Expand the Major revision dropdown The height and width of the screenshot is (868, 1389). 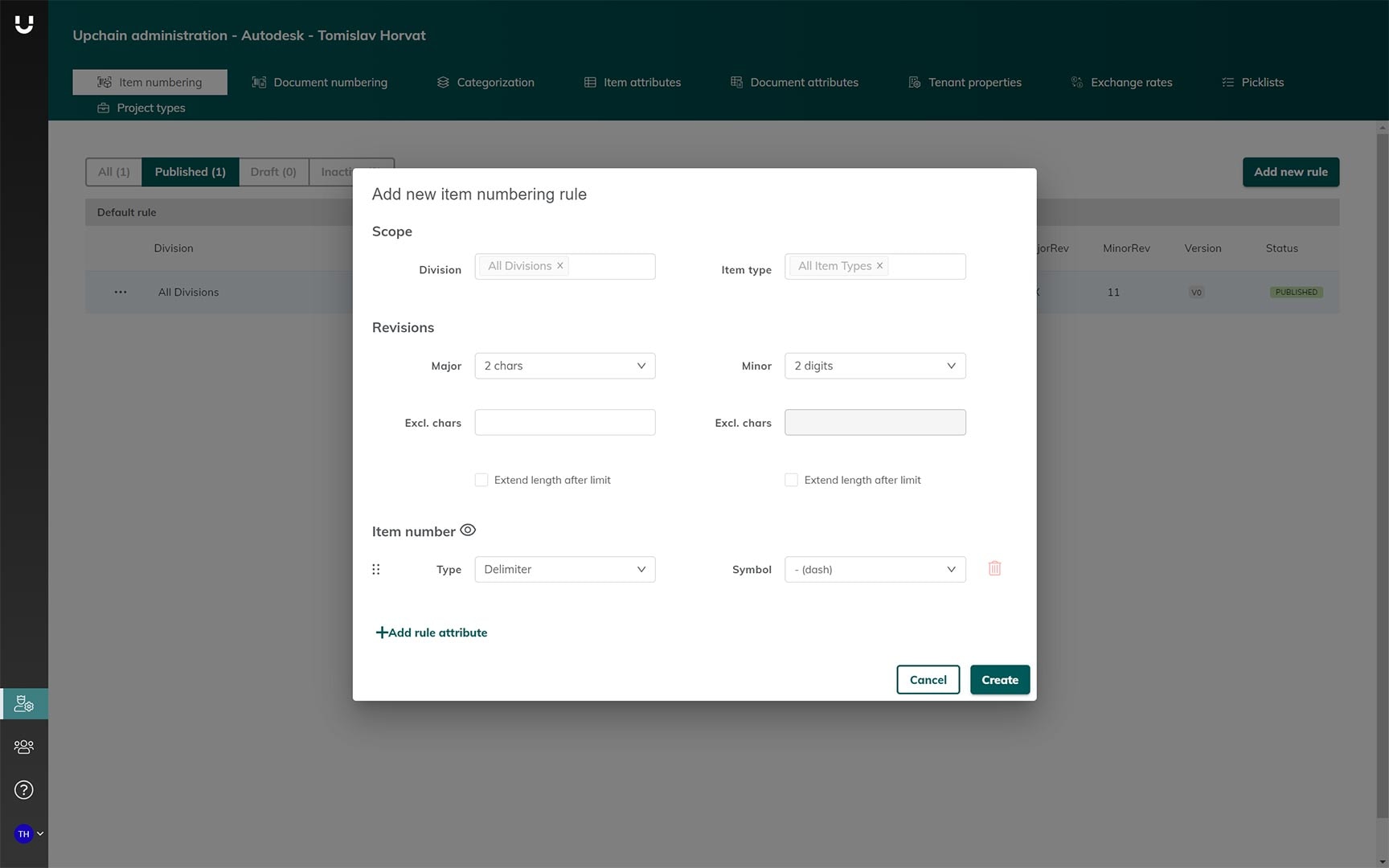tap(564, 366)
